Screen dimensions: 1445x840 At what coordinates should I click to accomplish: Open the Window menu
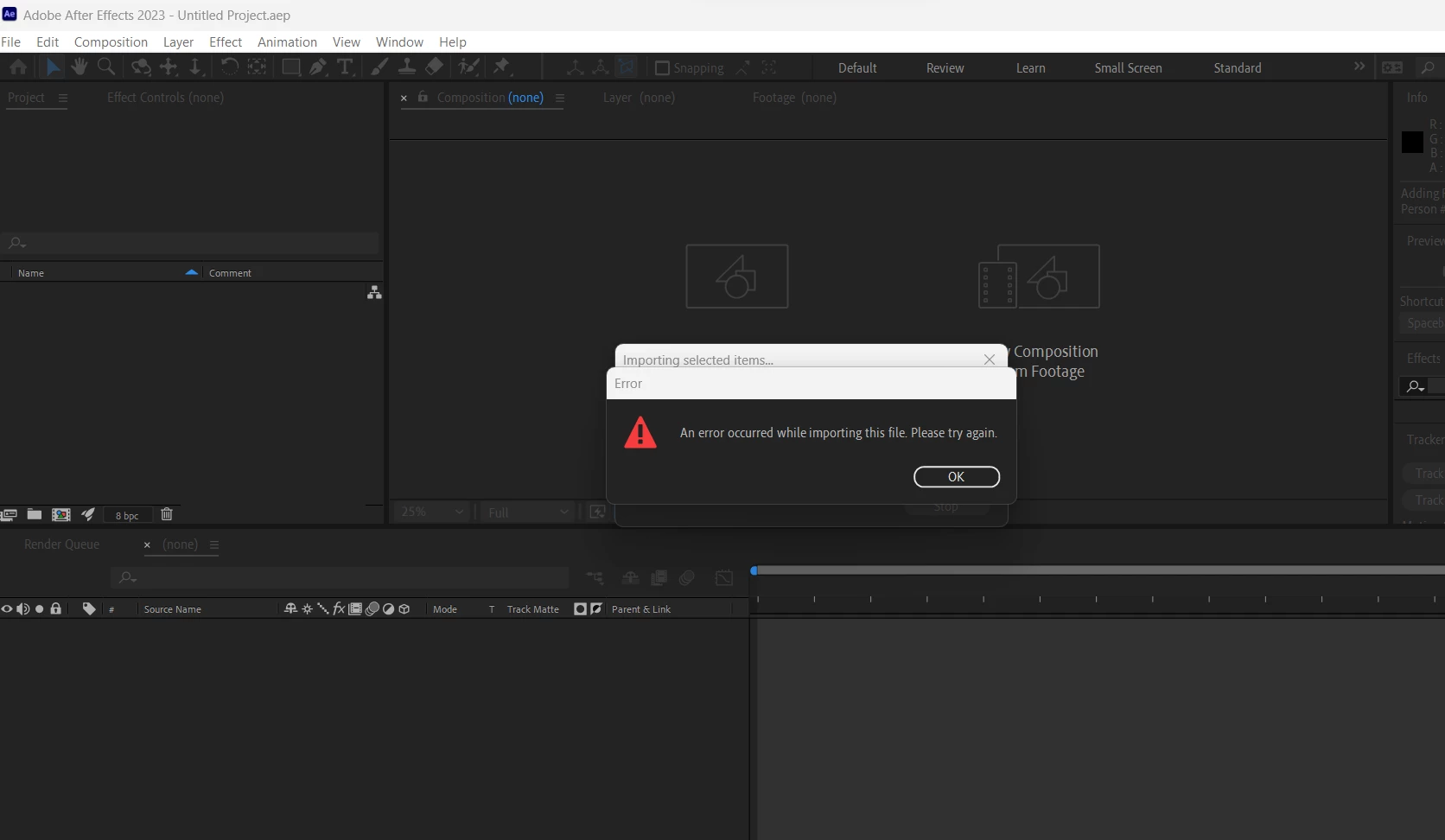(x=399, y=41)
